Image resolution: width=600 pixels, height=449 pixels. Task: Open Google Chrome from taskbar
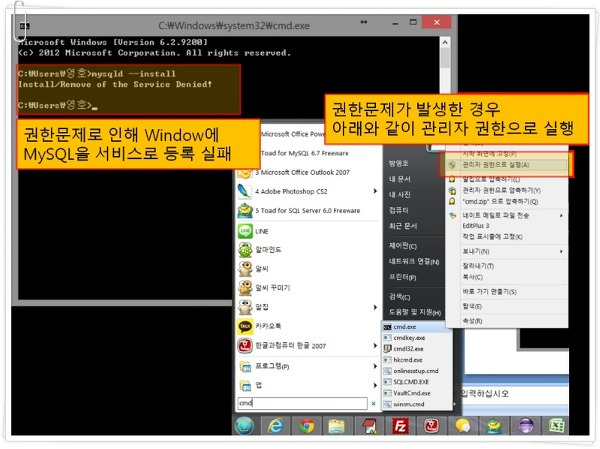[307, 426]
